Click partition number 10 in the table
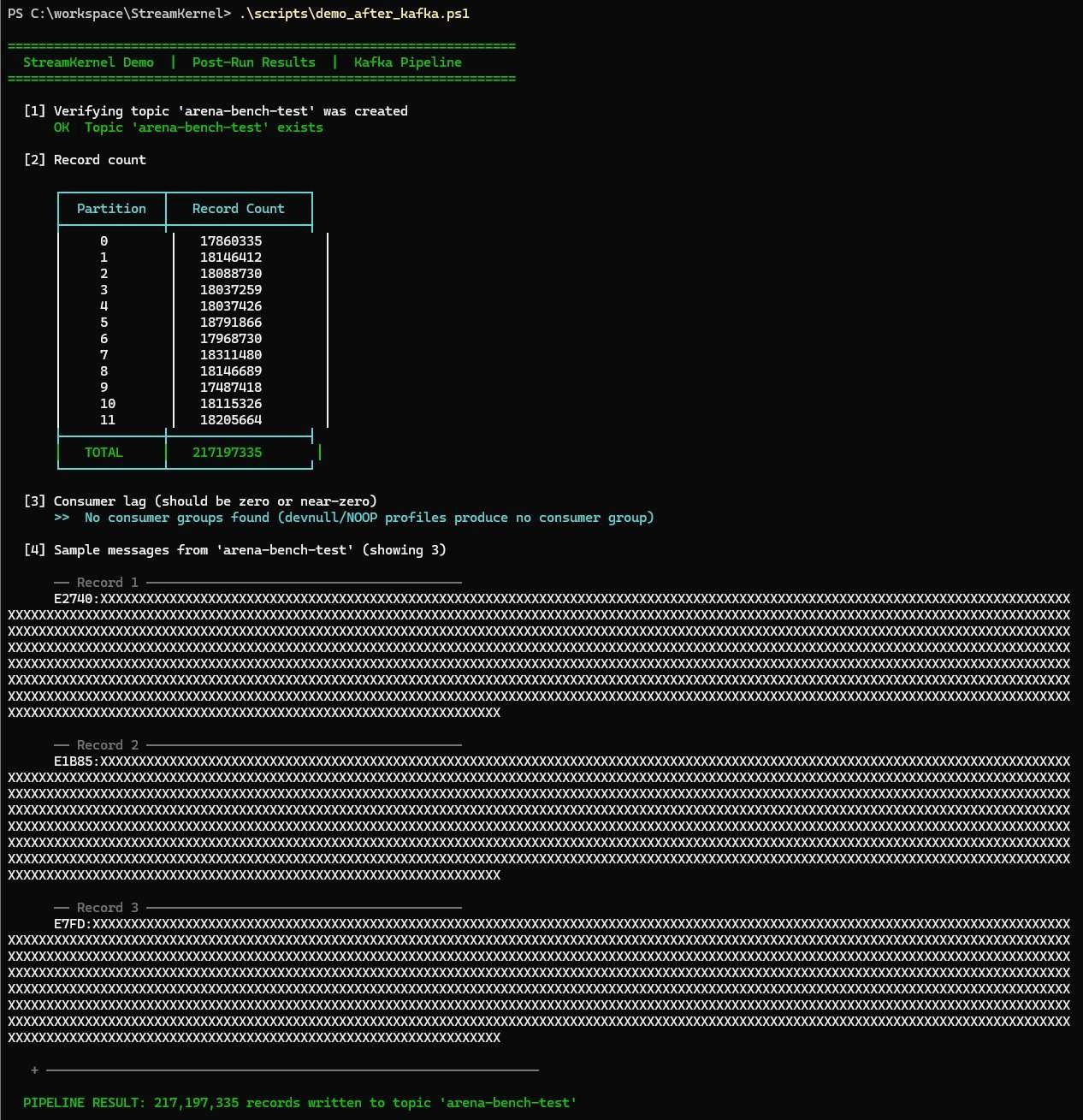The image size is (1083, 1120). coord(108,404)
